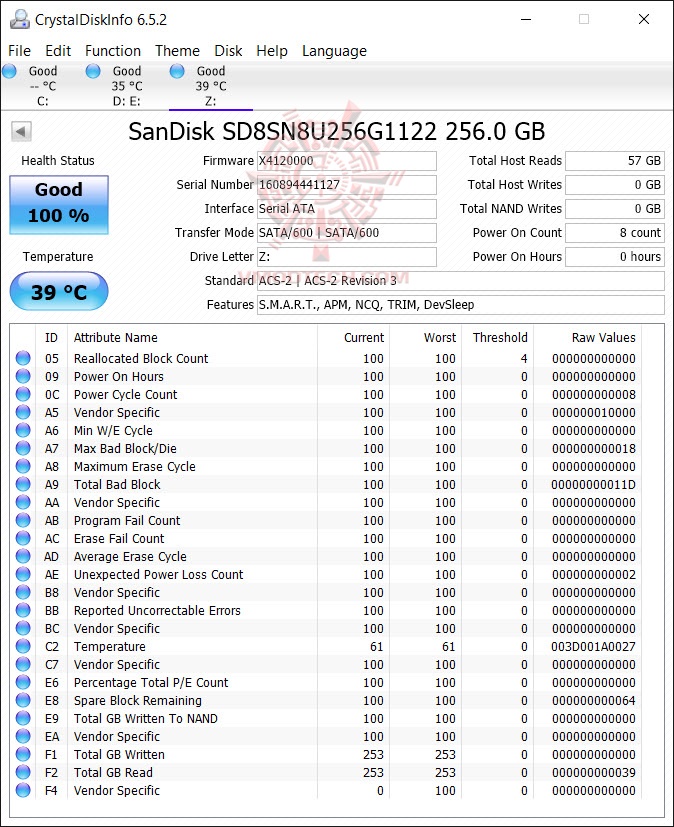Click the blue Good status orb for D: E: drive

[x=93, y=71]
